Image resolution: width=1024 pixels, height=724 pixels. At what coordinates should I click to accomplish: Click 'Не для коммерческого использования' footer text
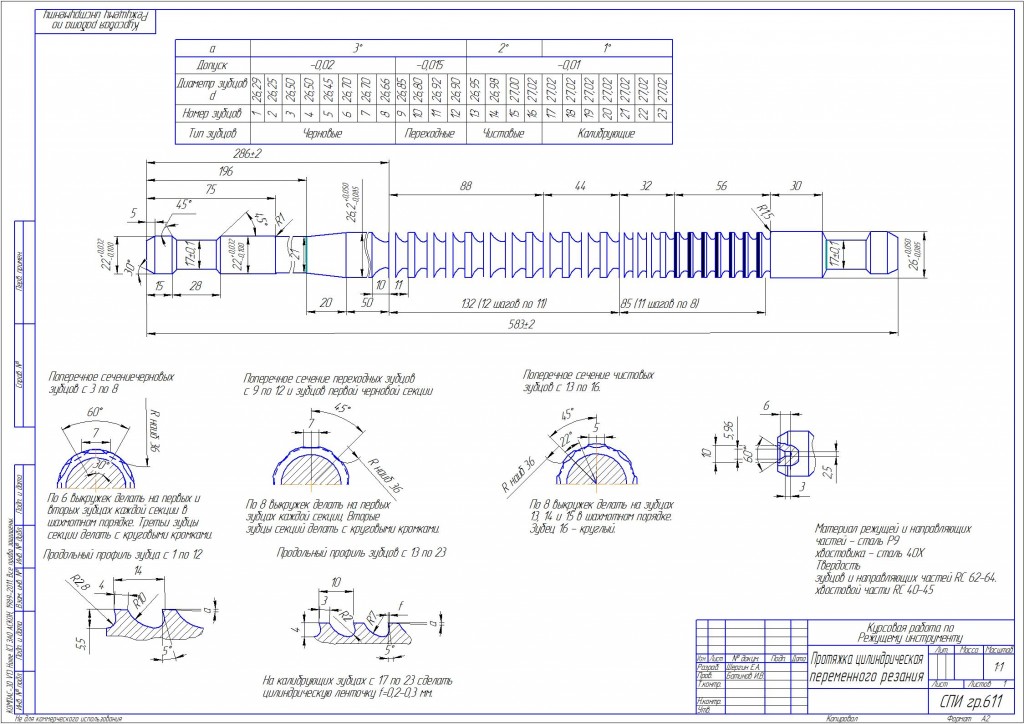click(x=70, y=719)
